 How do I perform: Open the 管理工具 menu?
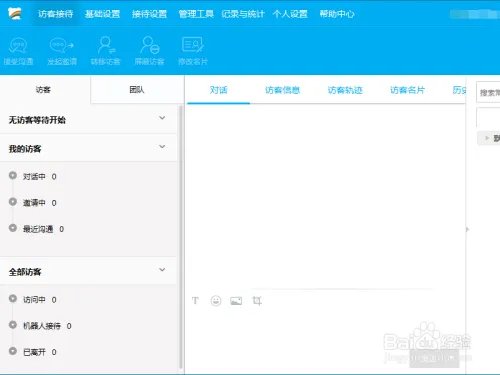tap(196, 14)
